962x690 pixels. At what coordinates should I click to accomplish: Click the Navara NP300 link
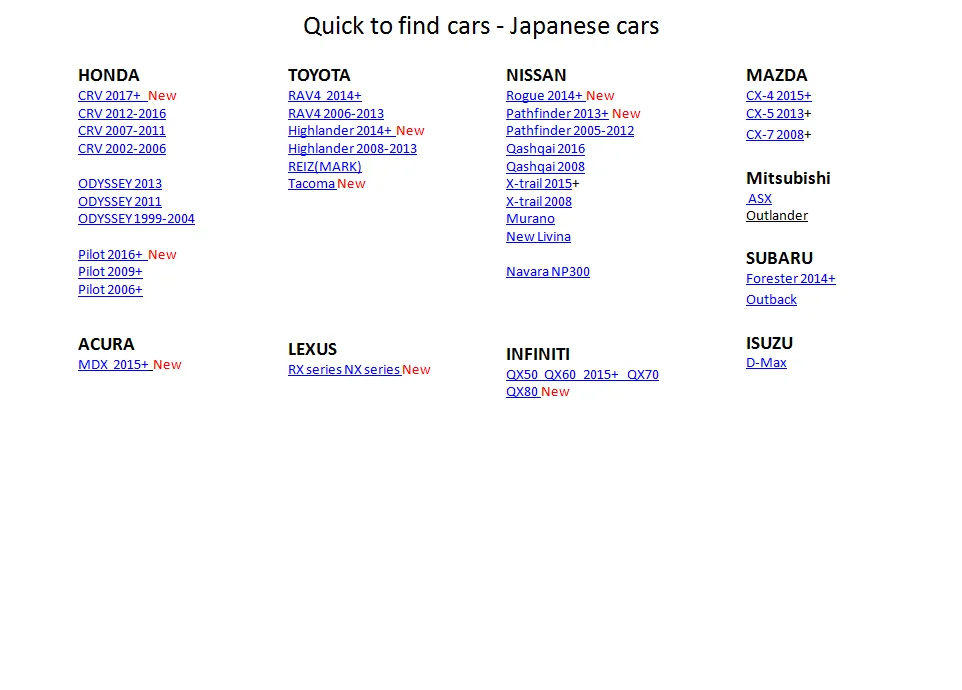pyautogui.click(x=547, y=272)
